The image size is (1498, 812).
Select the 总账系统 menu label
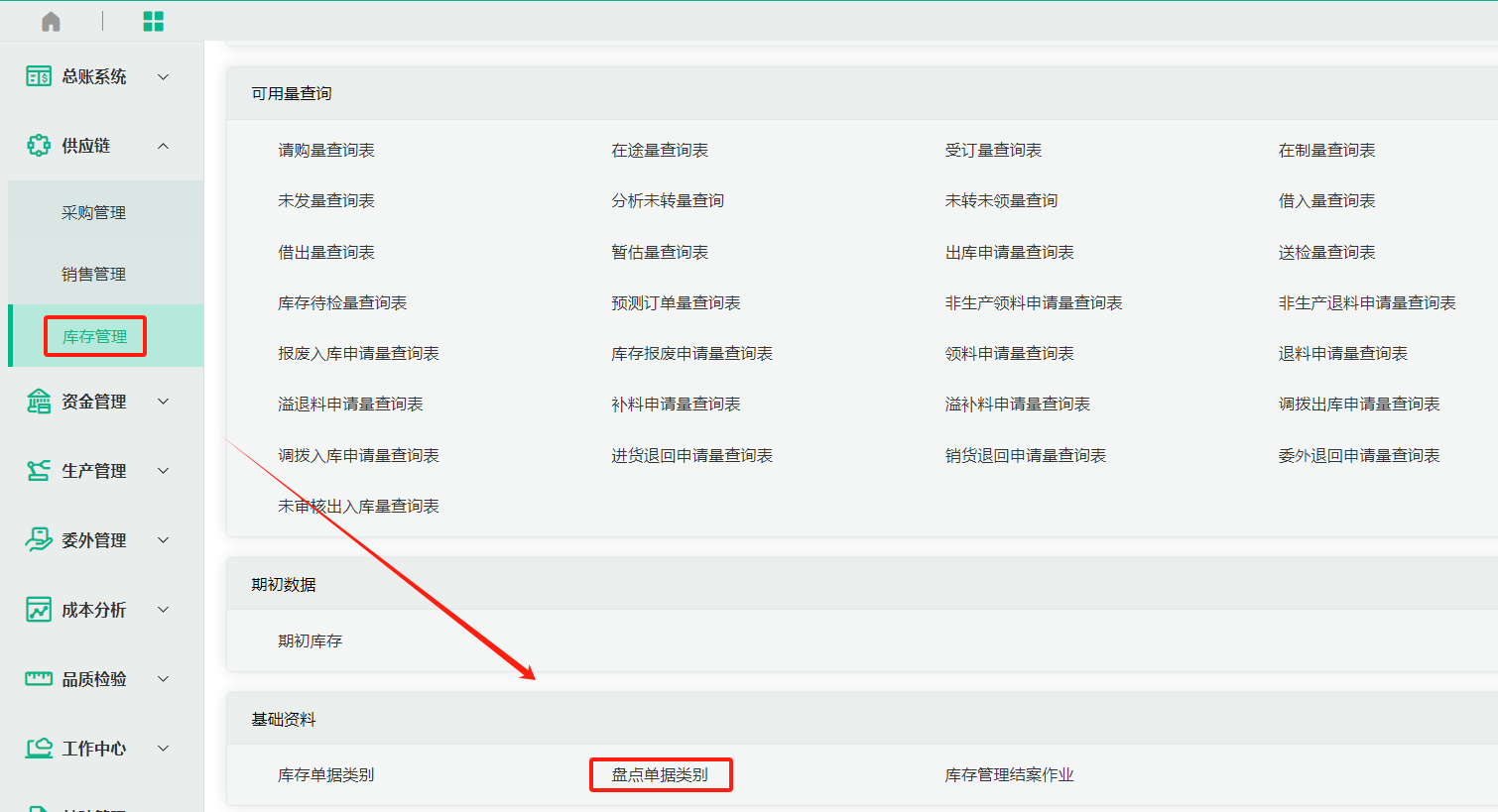94,76
